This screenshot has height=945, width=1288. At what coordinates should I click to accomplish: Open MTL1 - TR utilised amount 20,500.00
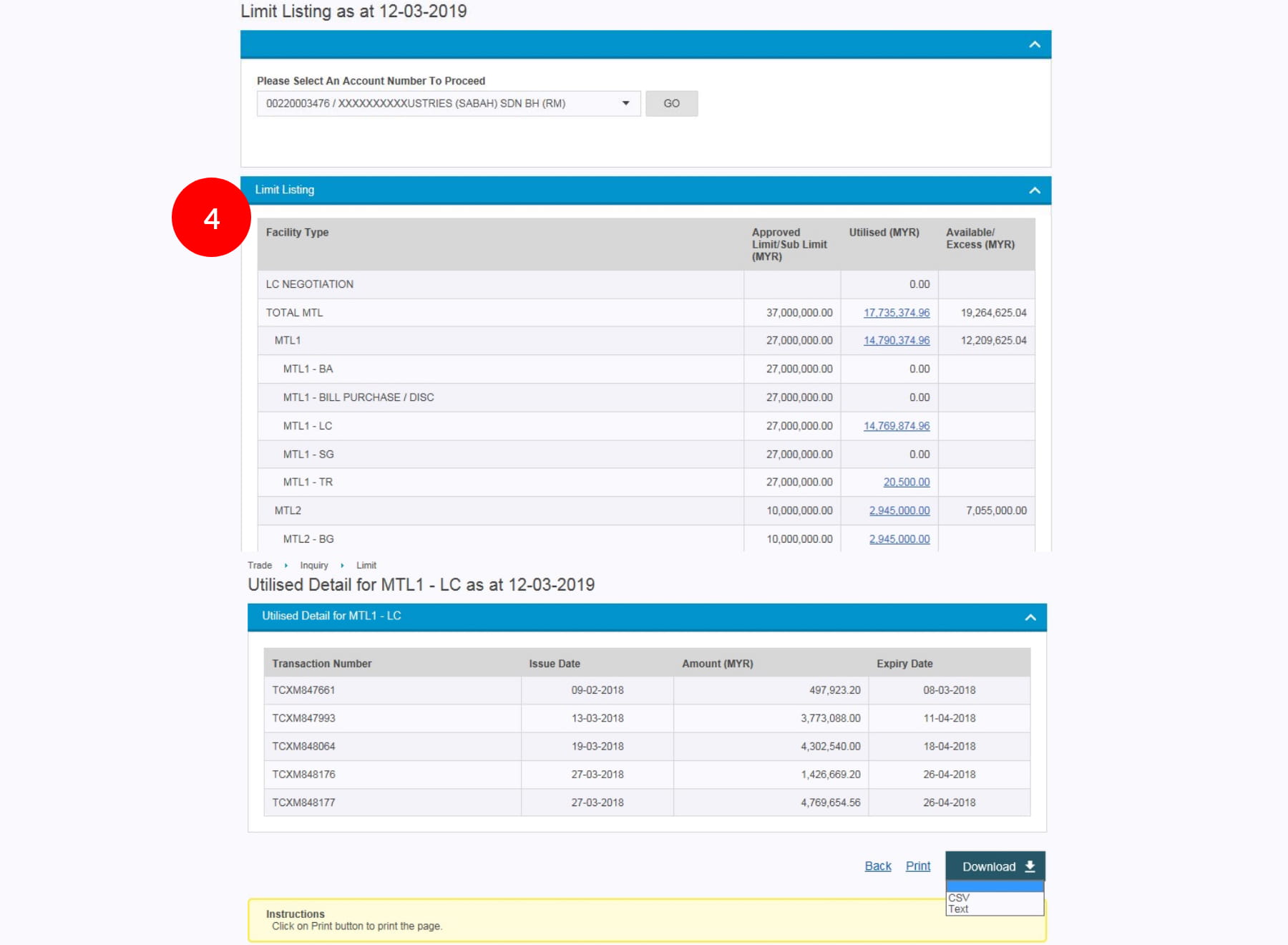[x=906, y=483]
